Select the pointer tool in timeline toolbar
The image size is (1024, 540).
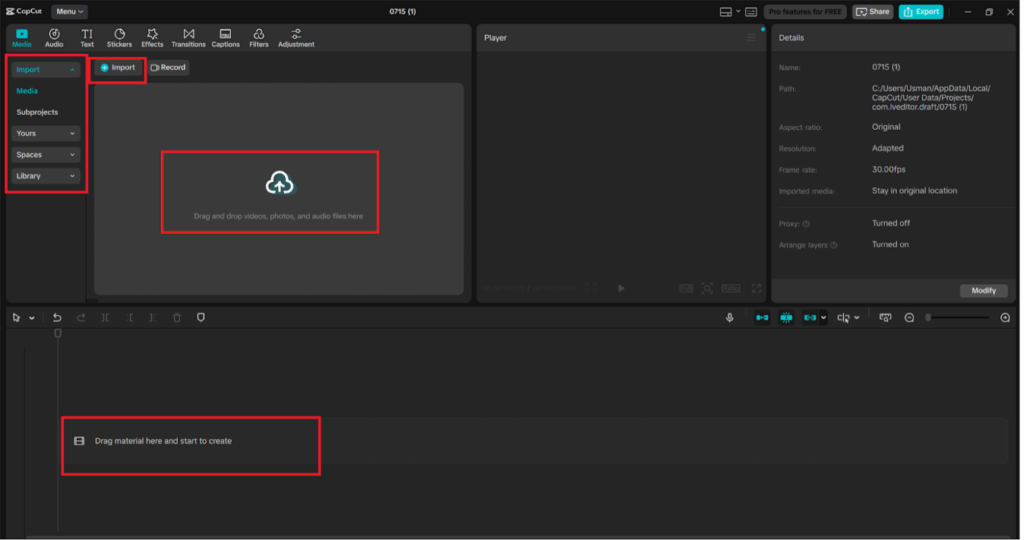coord(16,318)
